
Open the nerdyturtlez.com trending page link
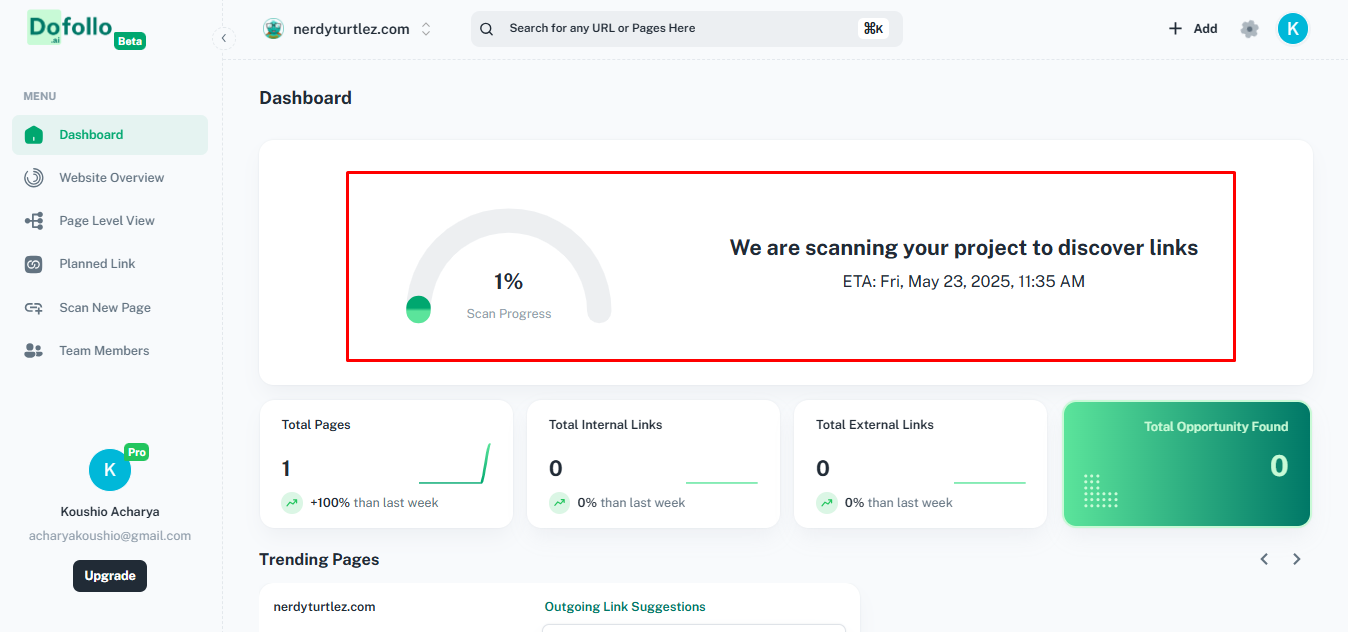tap(324, 607)
